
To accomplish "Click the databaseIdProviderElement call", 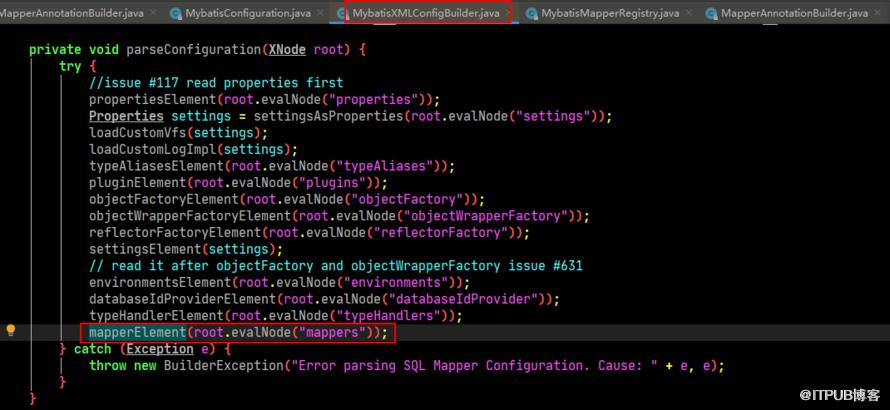I will pyautogui.click(x=183, y=299).
